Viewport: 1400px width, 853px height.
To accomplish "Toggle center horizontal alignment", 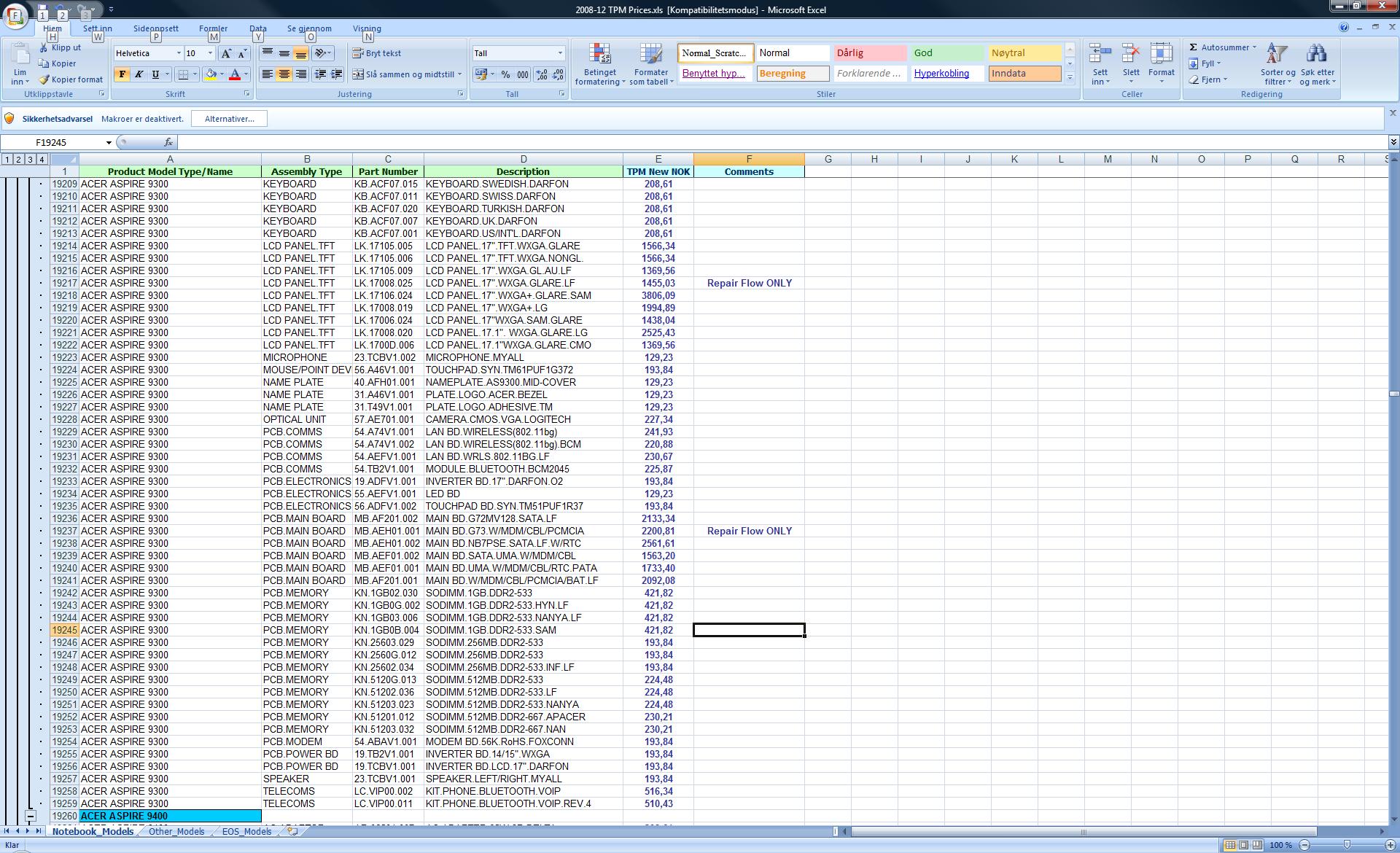I will [x=284, y=74].
